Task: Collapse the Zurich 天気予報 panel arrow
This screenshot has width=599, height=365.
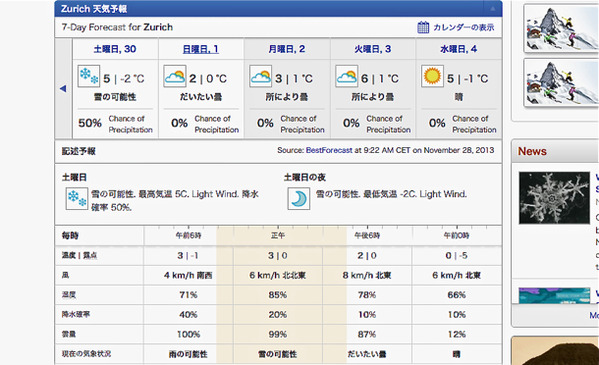Action: (493, 8)
